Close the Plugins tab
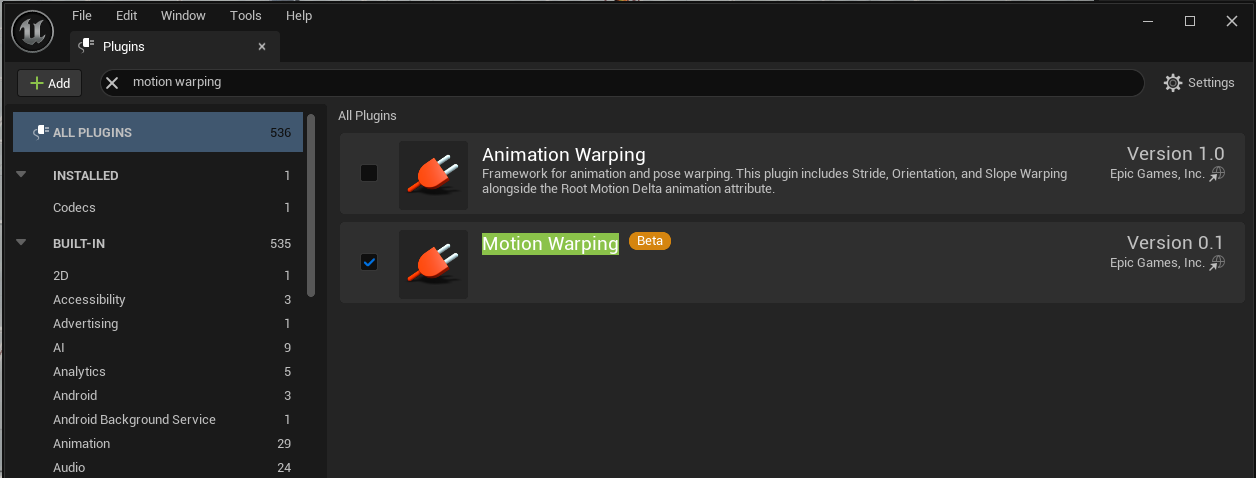Image resolution: width=1256 pixels, height=478 pixels. pos(262,46)
